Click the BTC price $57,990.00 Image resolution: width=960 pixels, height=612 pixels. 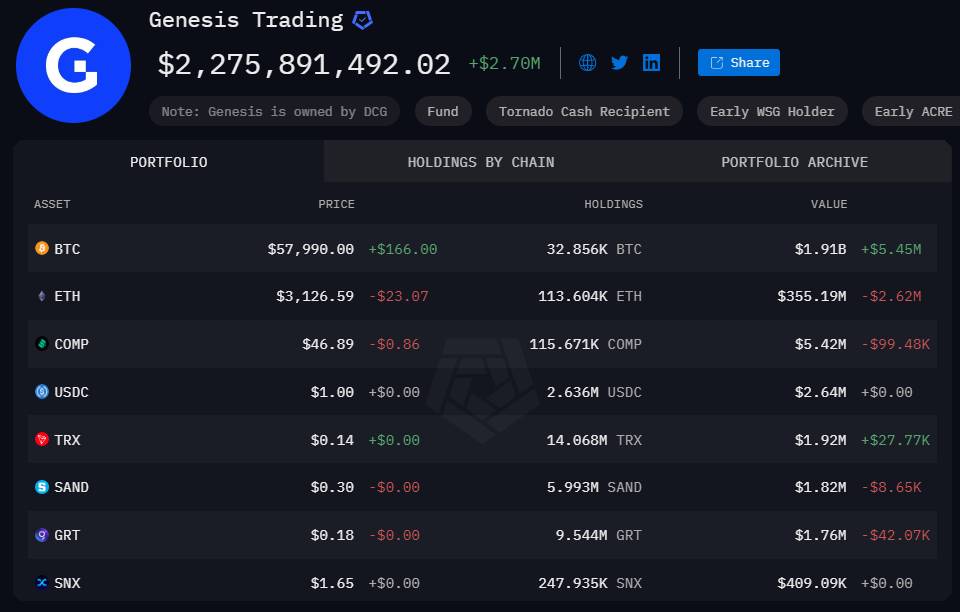tap(310, 249)
